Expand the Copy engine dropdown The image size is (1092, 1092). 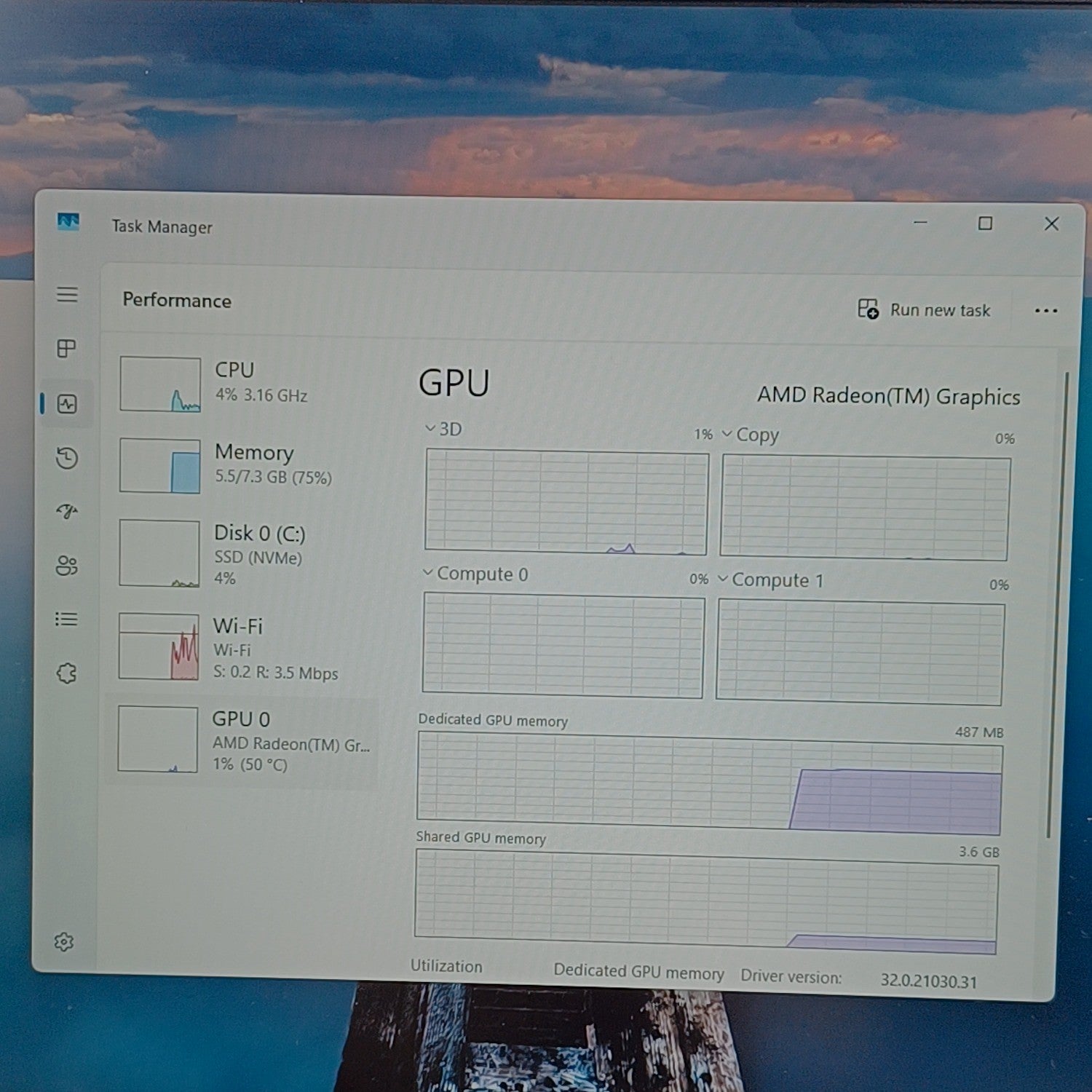pos(750,435)
